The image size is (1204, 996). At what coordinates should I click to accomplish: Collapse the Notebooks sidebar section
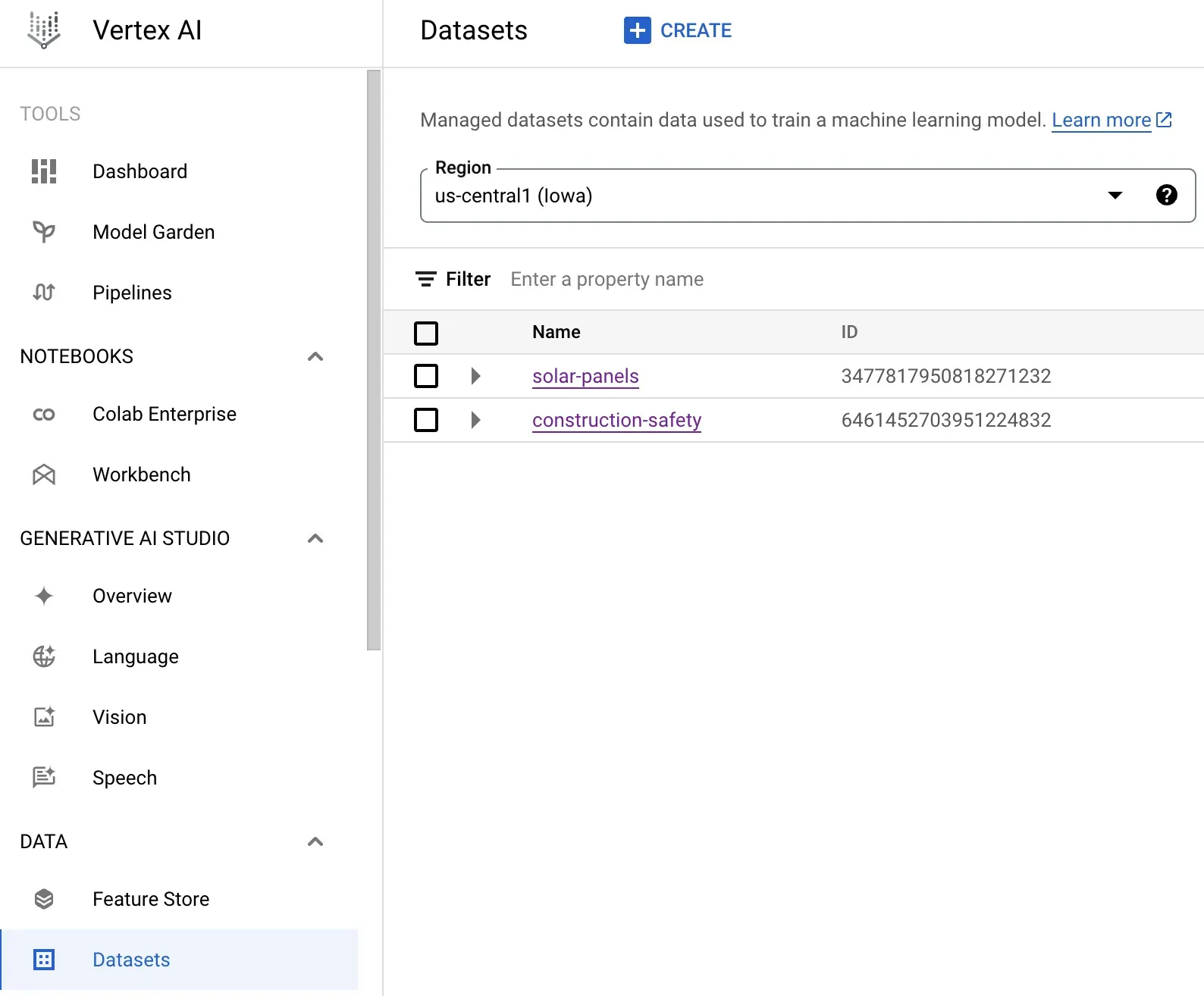point(315,356)
